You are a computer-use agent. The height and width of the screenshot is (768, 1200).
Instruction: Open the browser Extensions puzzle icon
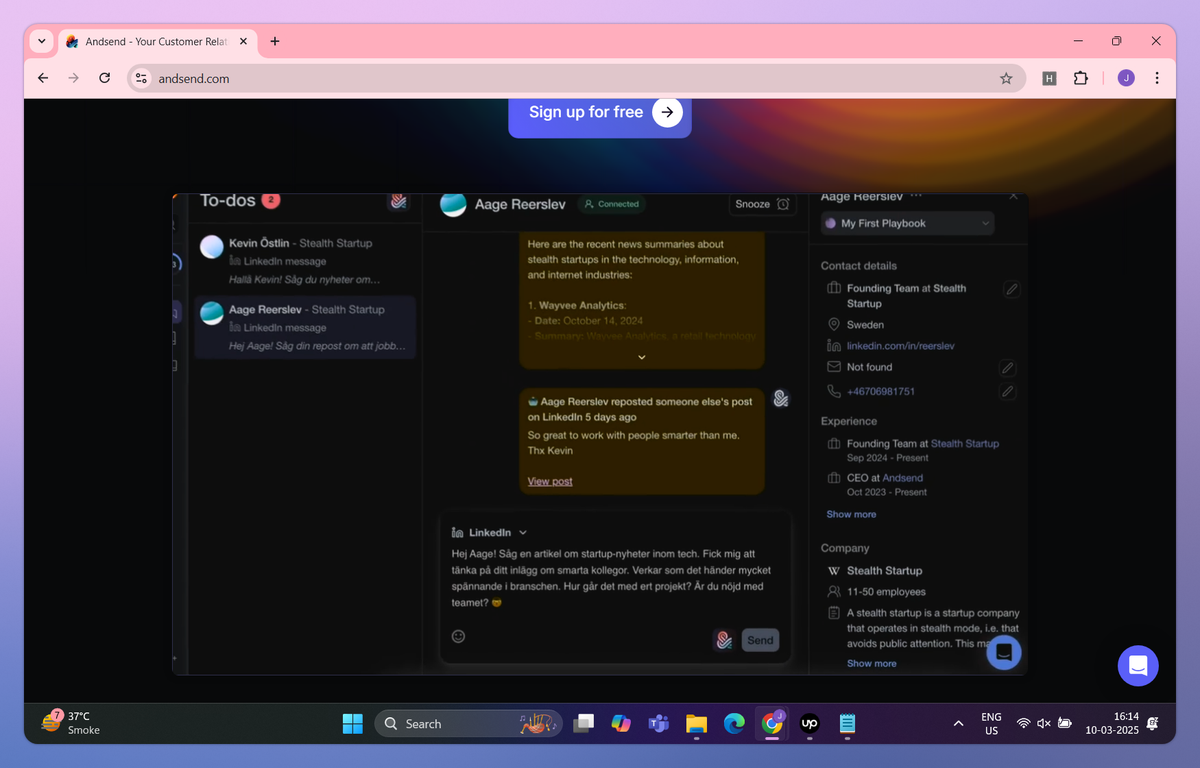point(1081,78)
